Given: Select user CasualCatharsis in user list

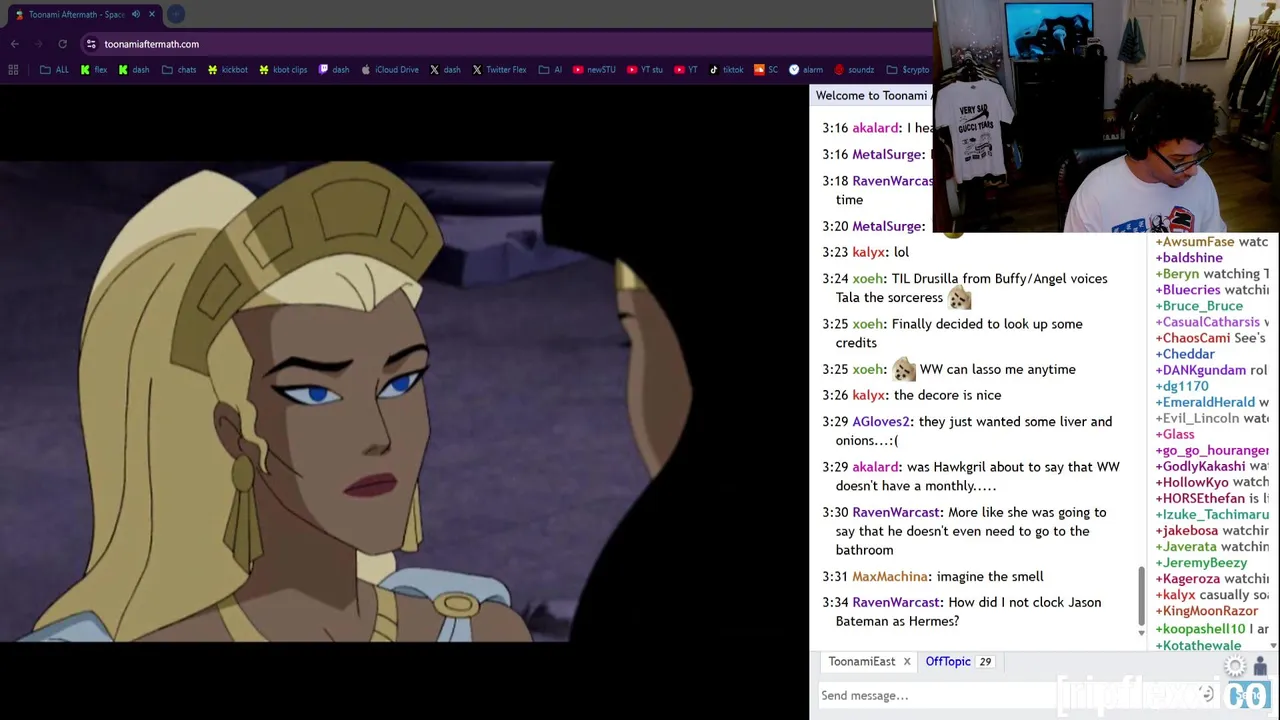Looking at the screenshot, I should (1208, 322).
